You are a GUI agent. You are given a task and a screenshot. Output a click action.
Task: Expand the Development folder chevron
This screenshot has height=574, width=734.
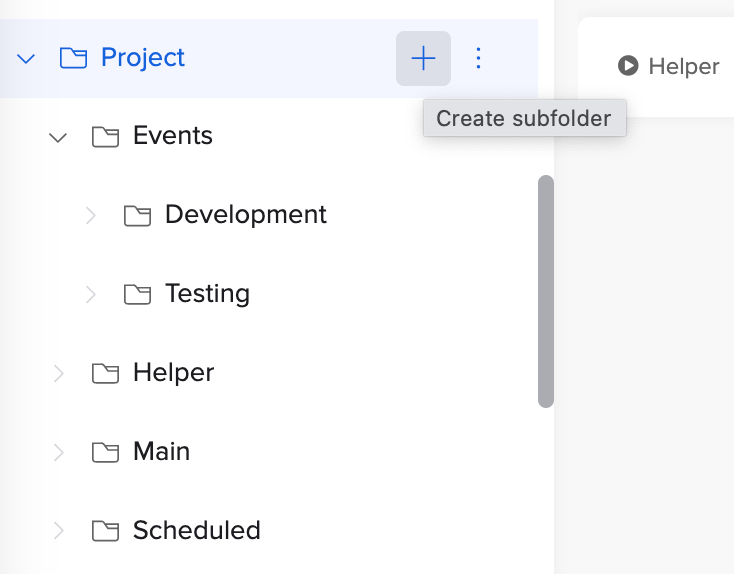[91, 215]
